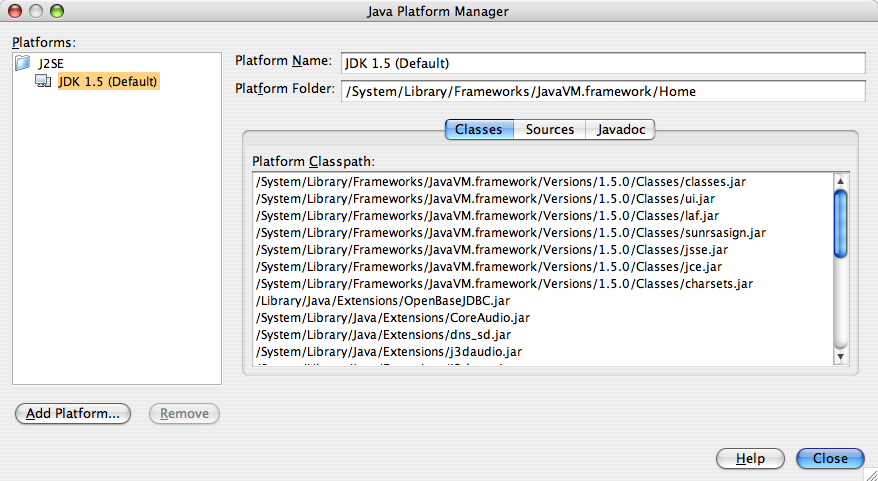The height and width of the screenshot is (481, 878).
Task: Select the charsets.jar classpath entry
Action: pos(504,284)
